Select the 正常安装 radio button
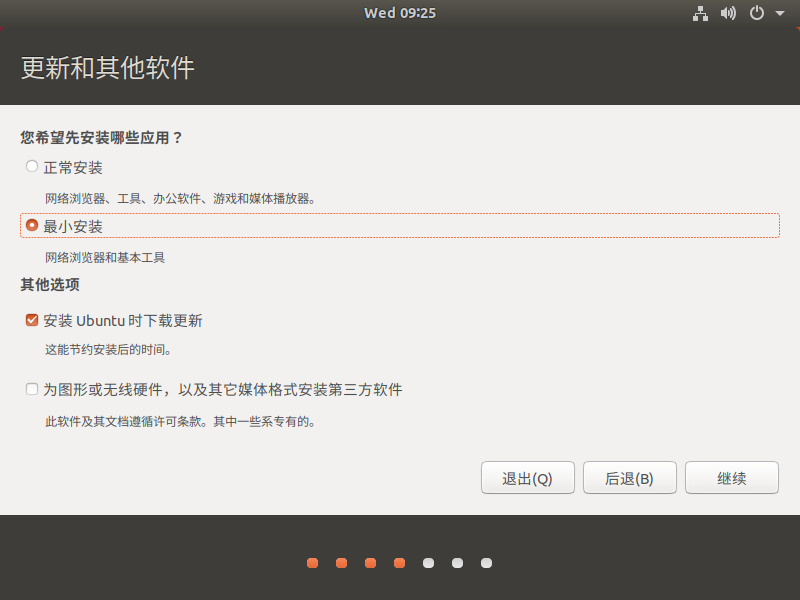Screen dimensions: 800x600 (32, 166)
